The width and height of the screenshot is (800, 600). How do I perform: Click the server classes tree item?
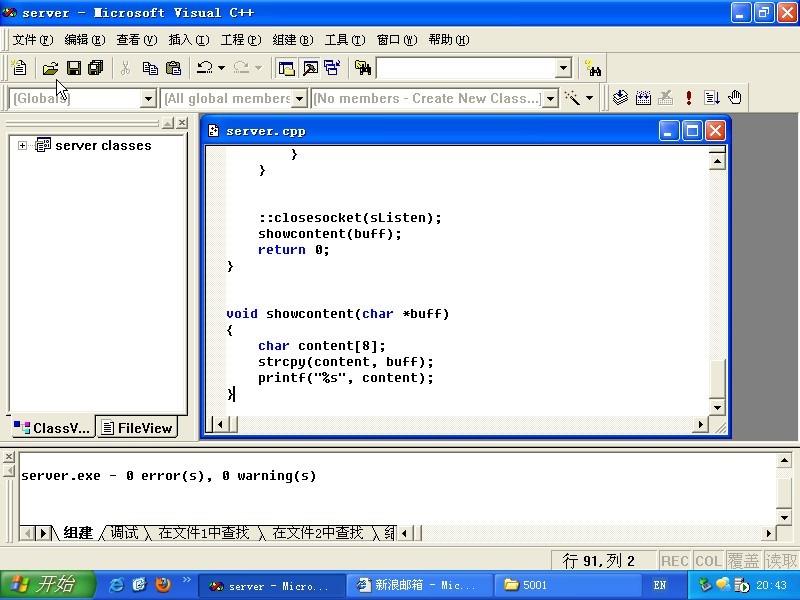103,145
